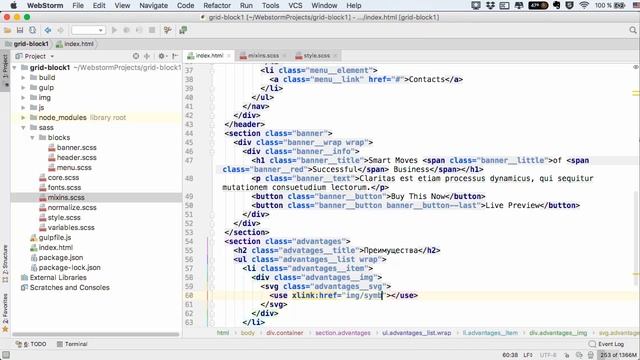Image resolution: width=640 pixels, height=360 pixels.
Task: Open the Terminal tool window
Action: 72,344
